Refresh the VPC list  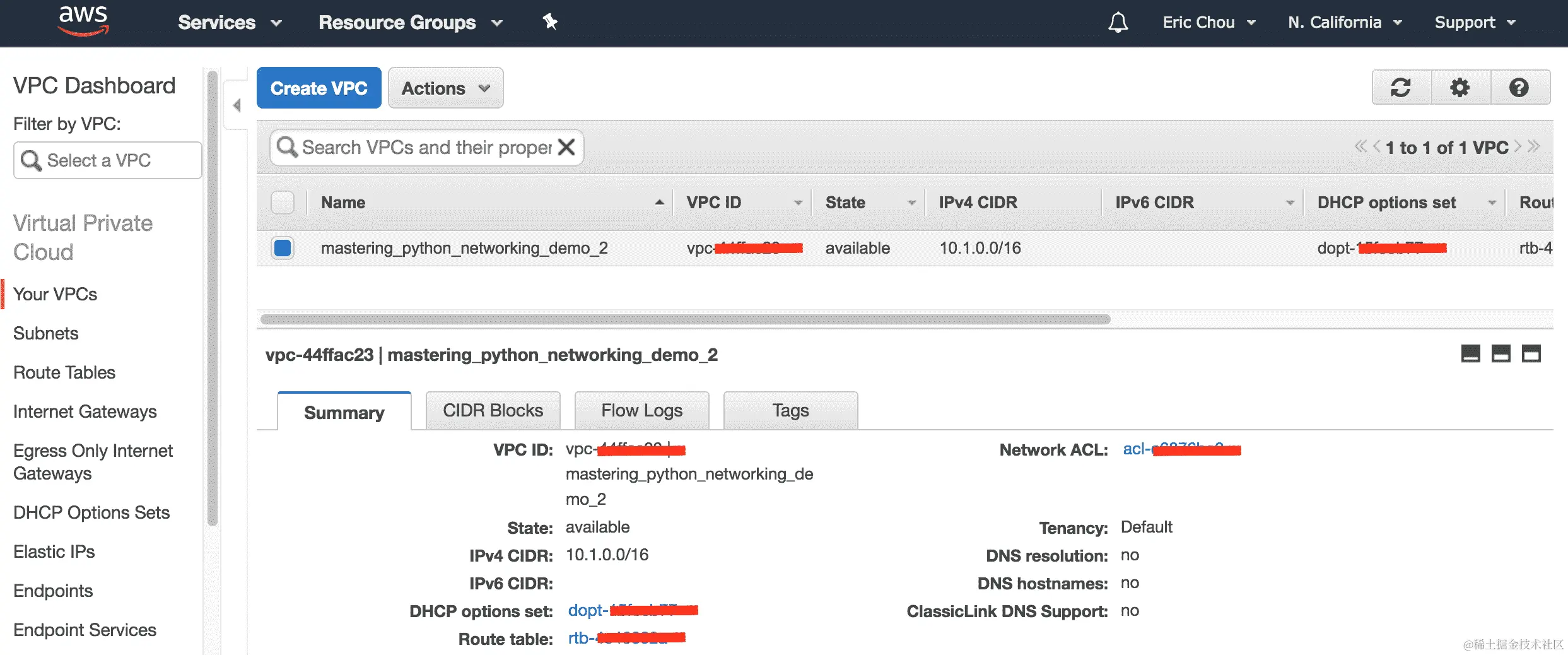tap(1401, 88)
